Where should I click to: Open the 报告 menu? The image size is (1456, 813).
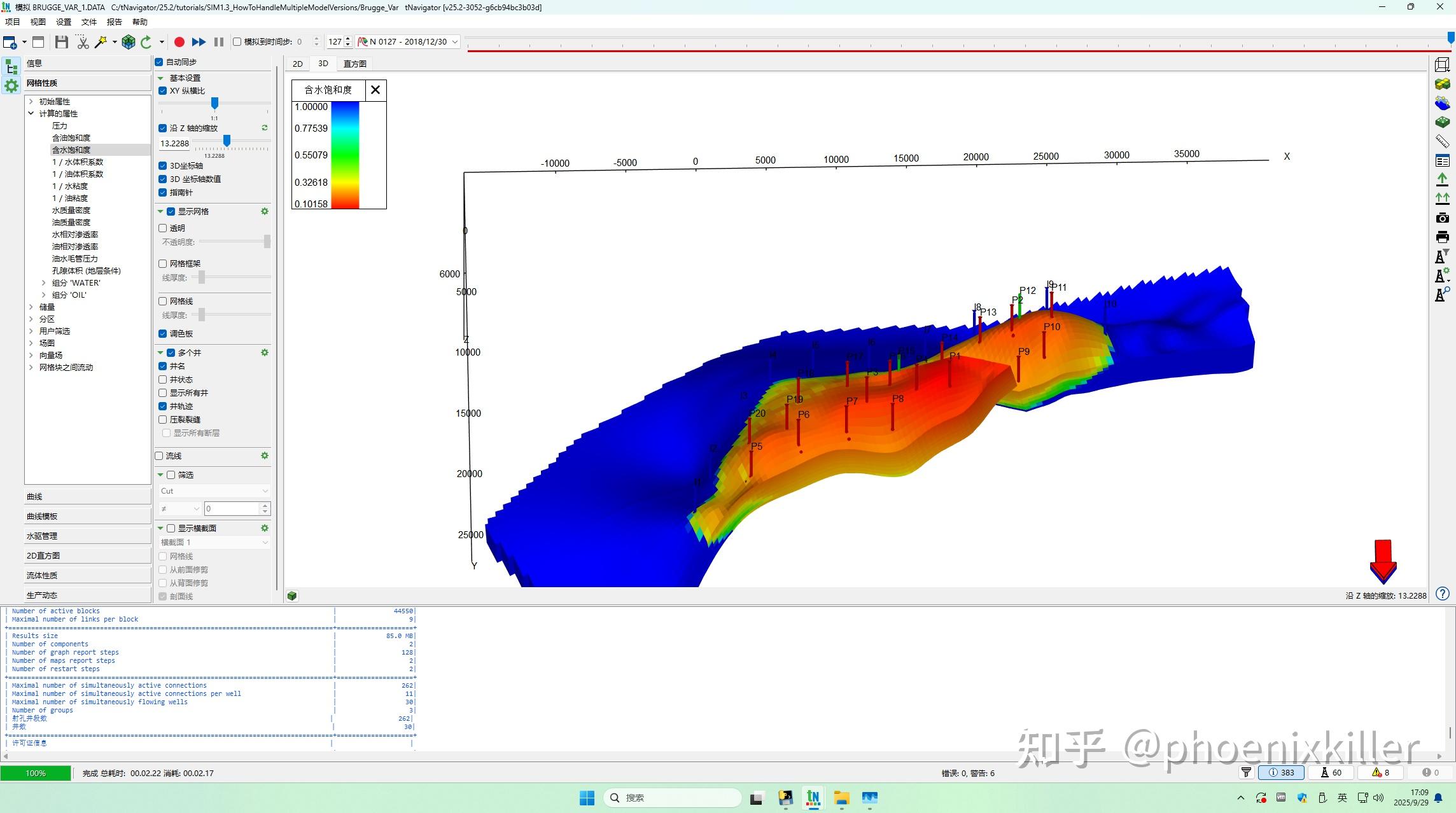[115, 22]
